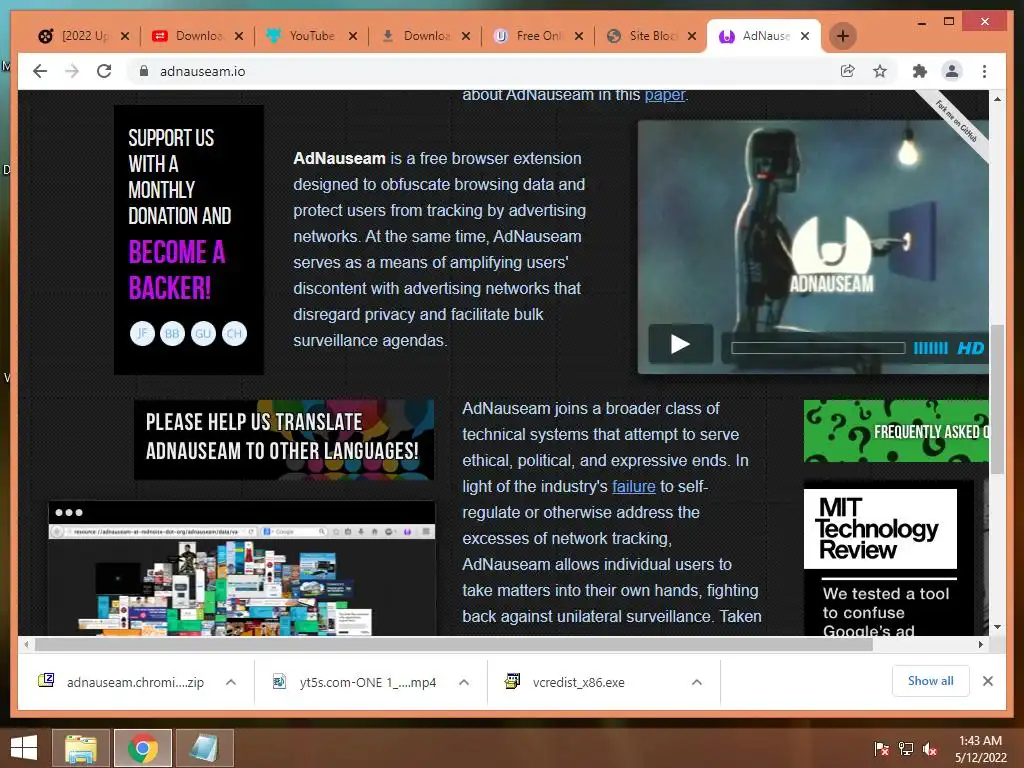Screen dimensions: 1024x768
Task: Open File Explorer from taskbar
Action: (81, 748)
